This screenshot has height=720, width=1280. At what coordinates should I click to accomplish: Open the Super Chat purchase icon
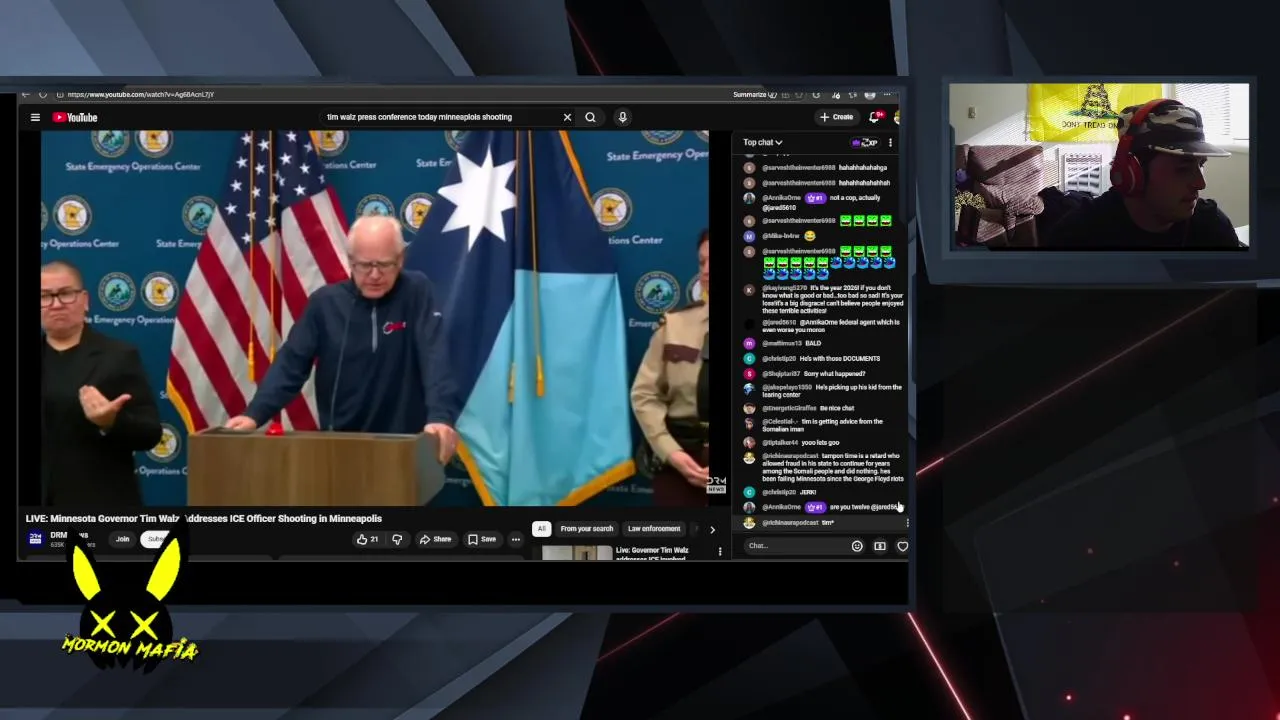[880, 546]
